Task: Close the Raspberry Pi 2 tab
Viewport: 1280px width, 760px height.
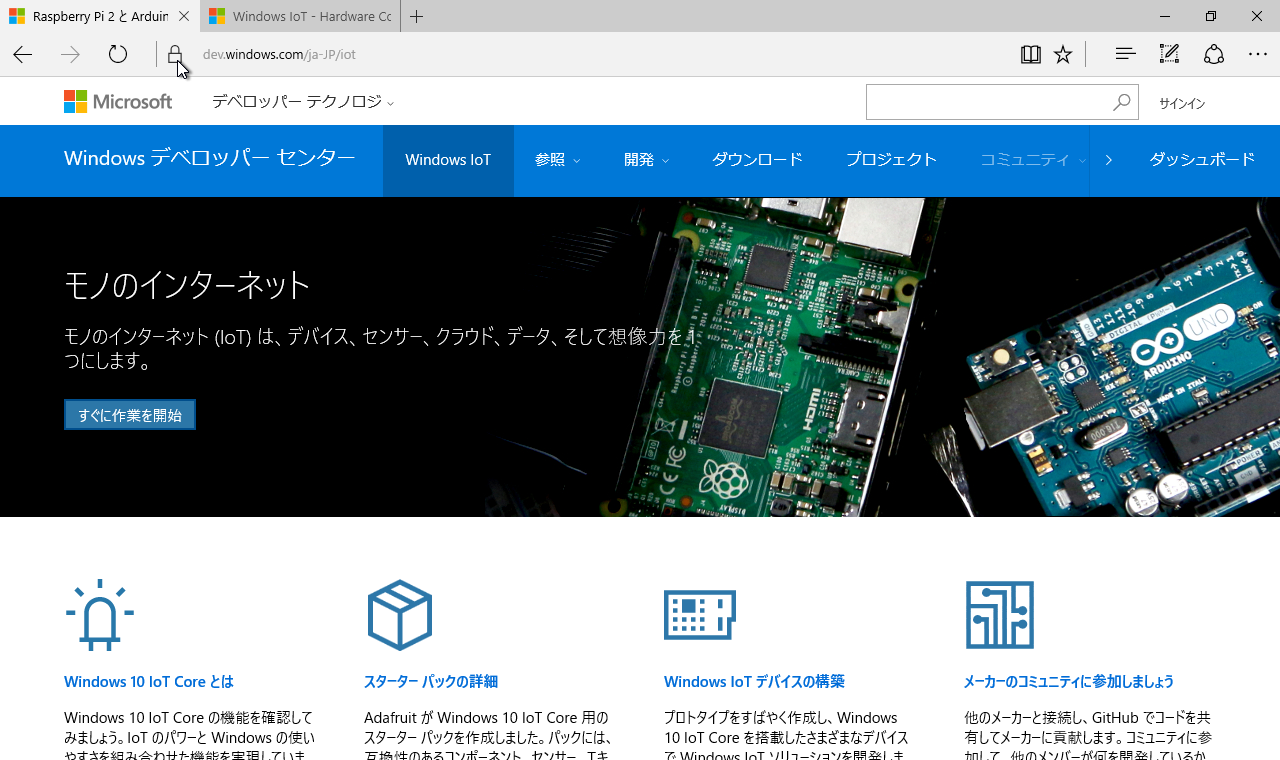Action: pos(184,16)
